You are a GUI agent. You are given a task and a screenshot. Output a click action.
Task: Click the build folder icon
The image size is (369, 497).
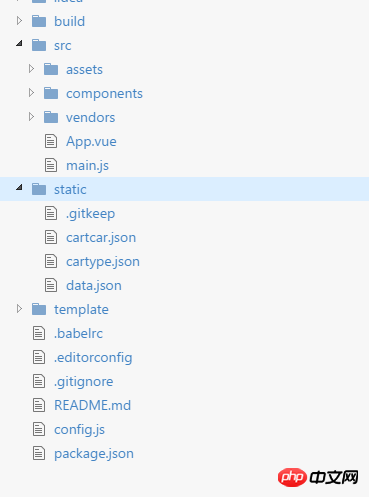pos(39,21)
